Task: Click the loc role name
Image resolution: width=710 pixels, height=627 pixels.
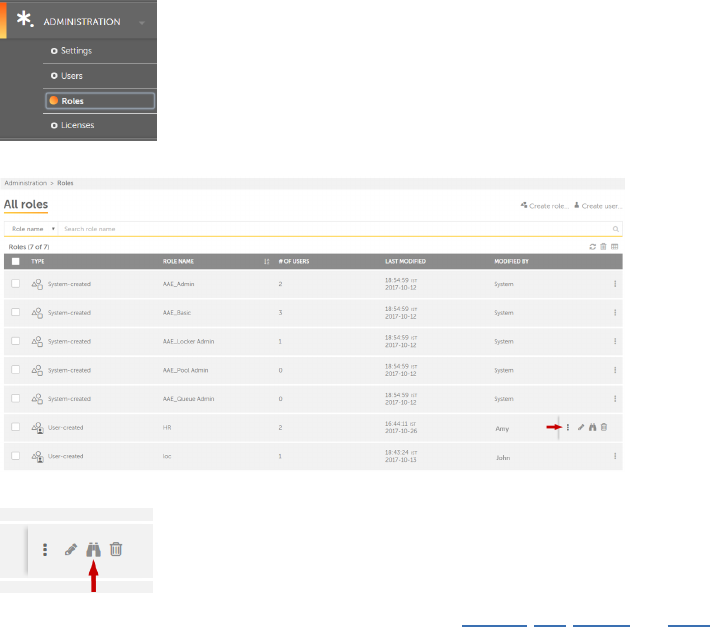Action: coord(167,456)
